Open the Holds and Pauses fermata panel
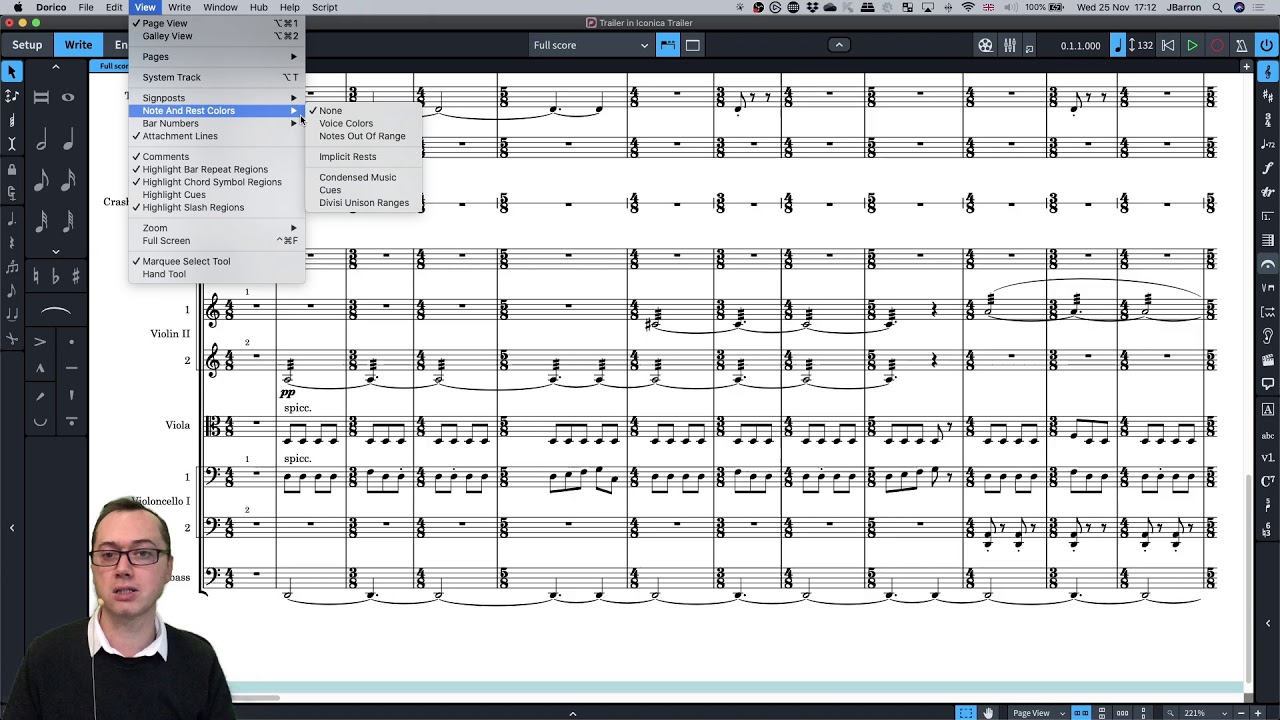Image resolution: width=1280 pixels, height=720 pixels. (x=1268, y=264)
